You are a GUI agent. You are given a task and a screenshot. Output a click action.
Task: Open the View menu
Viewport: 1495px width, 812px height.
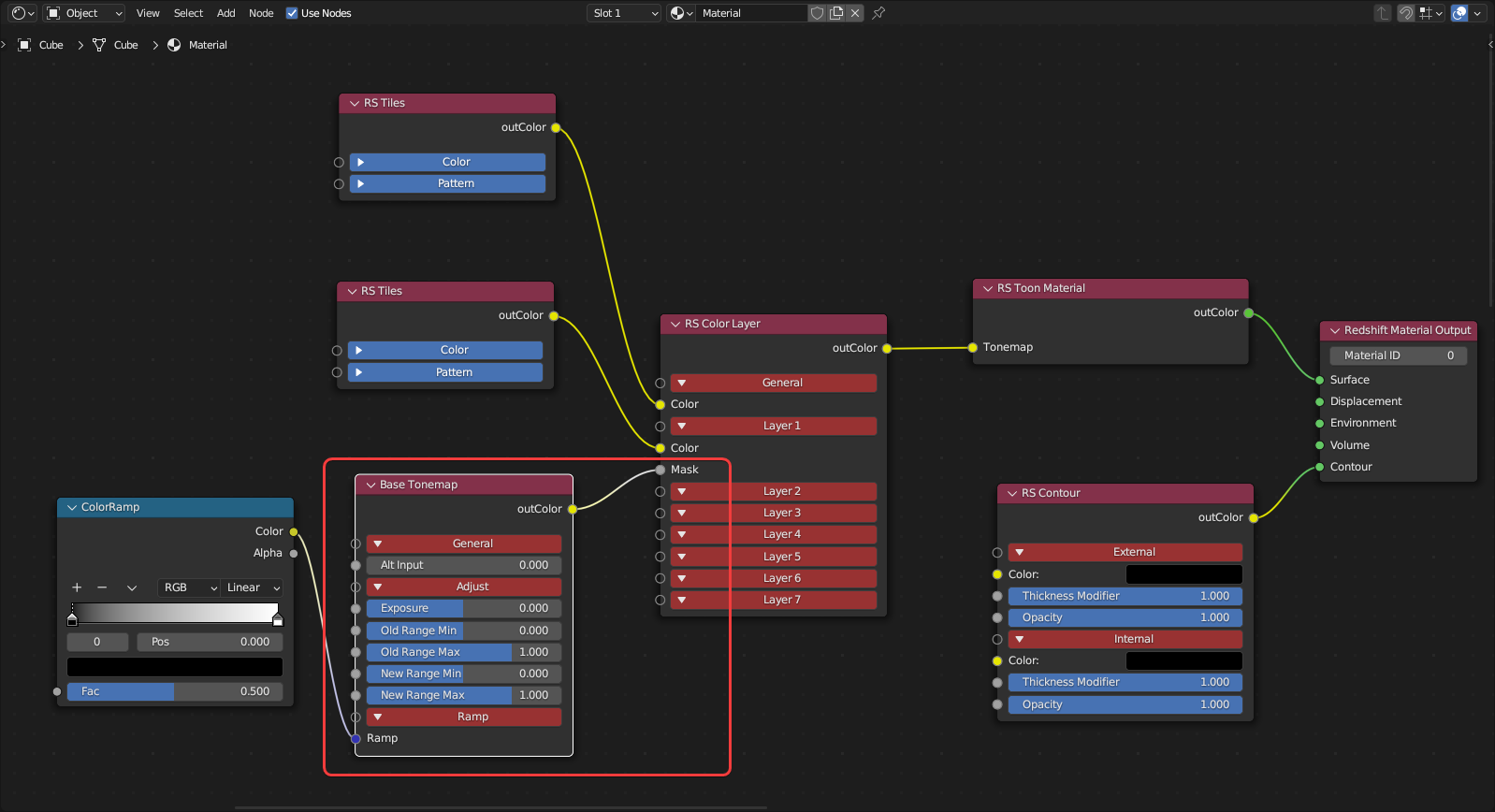click(x=148, y=13)
